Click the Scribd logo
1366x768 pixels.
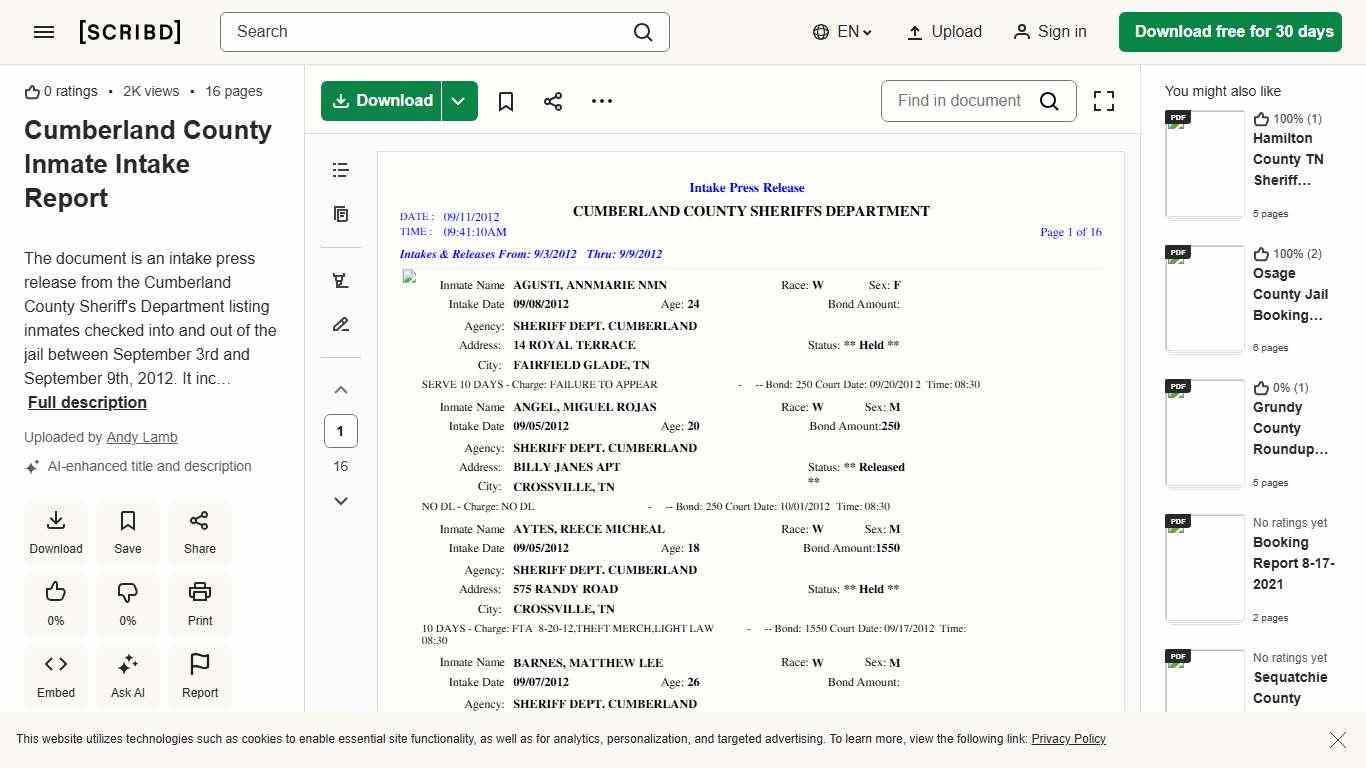[x=129, y=31]
